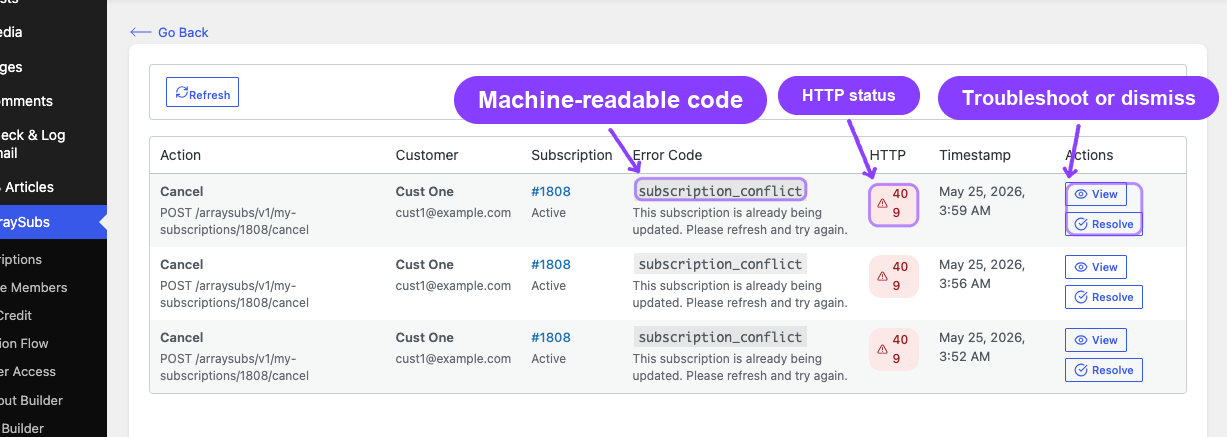
Task: Click the Action column header
Action: tap(180, 155)
